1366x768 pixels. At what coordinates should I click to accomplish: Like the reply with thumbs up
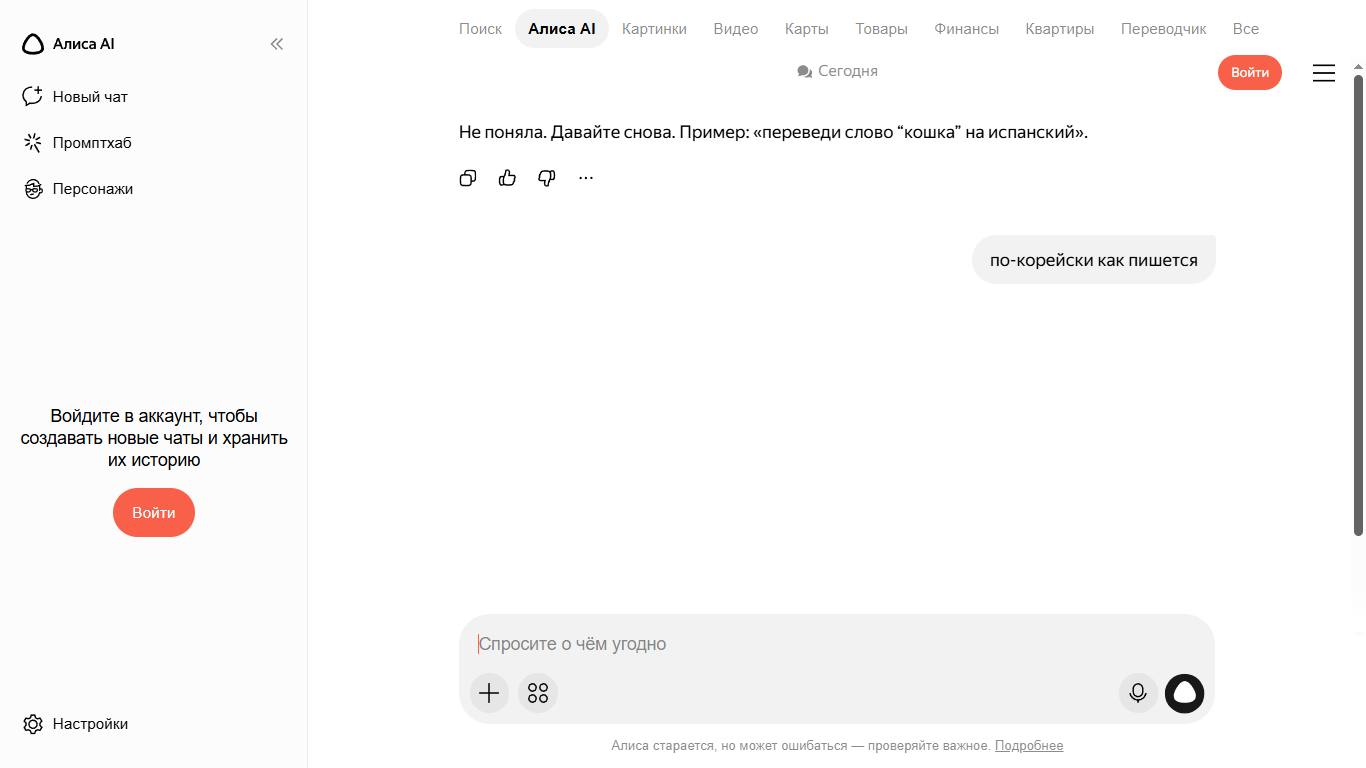tap(507, 178)
